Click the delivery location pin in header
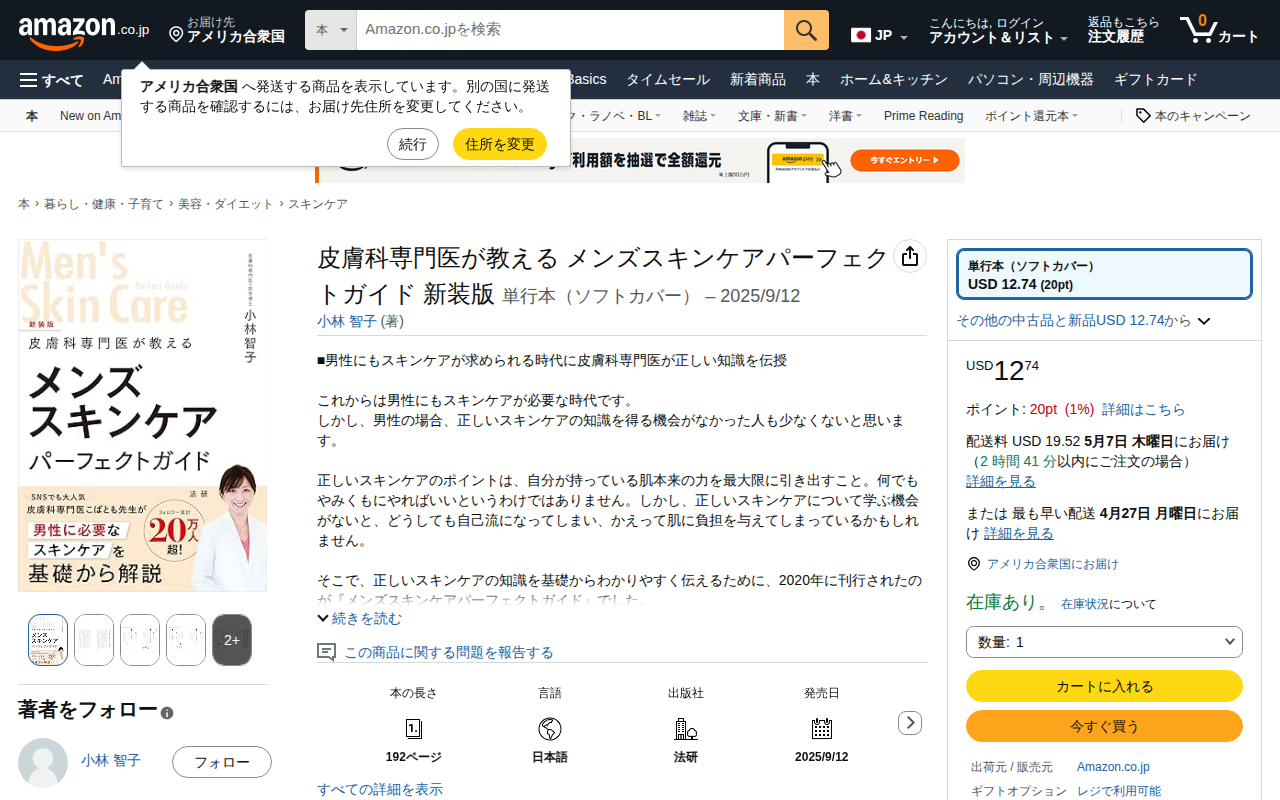 (176, 35)
